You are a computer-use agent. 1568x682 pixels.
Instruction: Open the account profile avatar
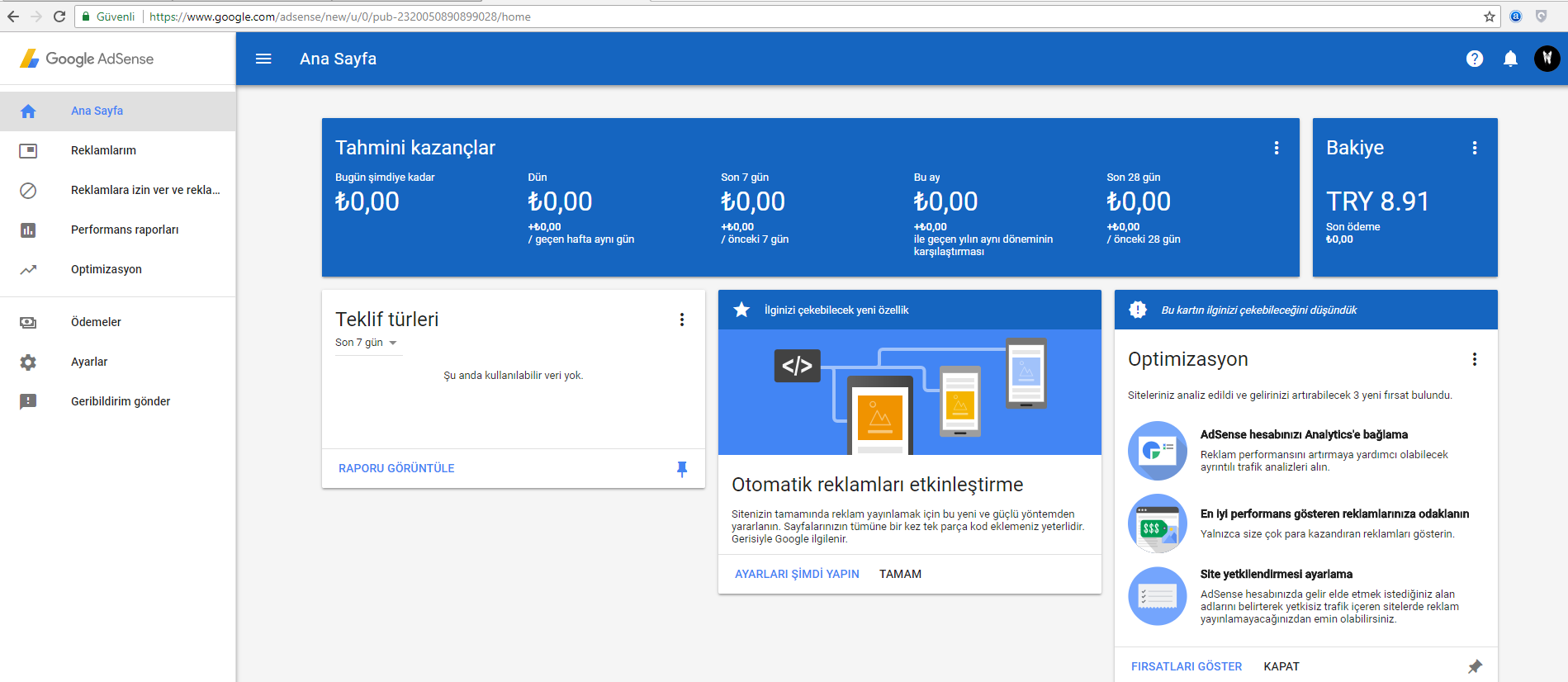[1547, 59]
